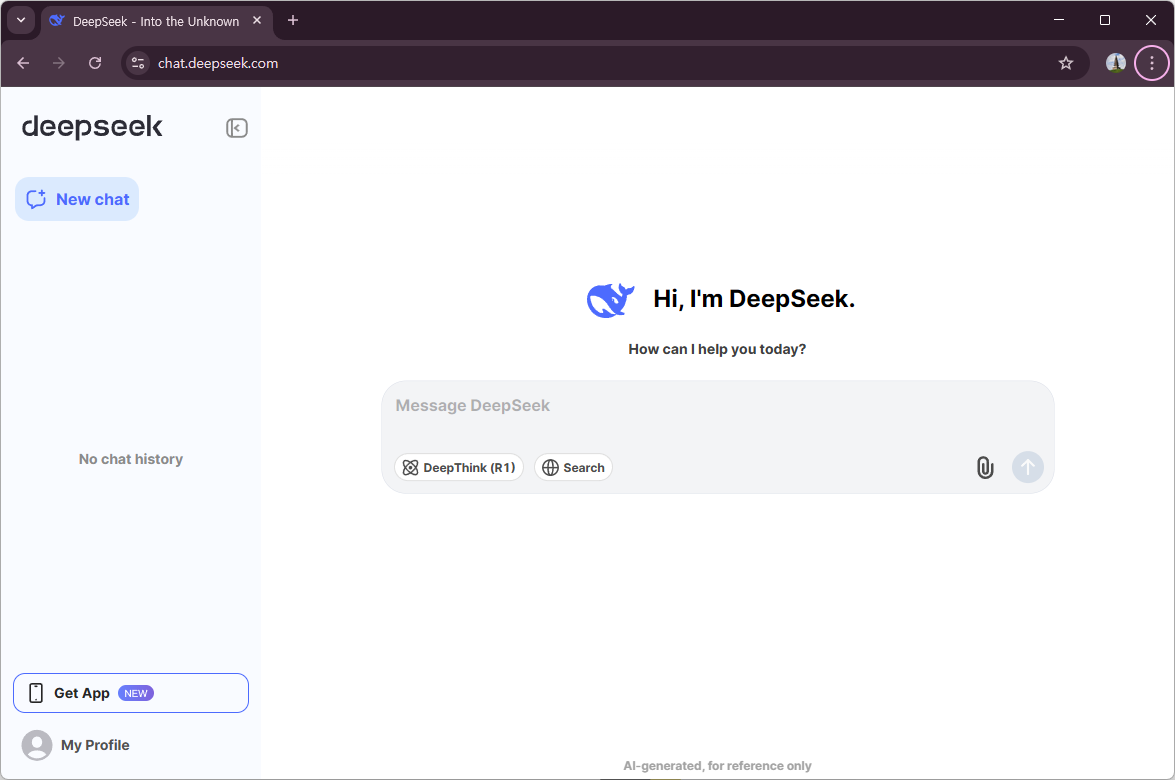Click the 'Hi, I'm DeepSeek.' heading
The width and height of the screenshot is (1175, 780).
(x=754, y=299)
